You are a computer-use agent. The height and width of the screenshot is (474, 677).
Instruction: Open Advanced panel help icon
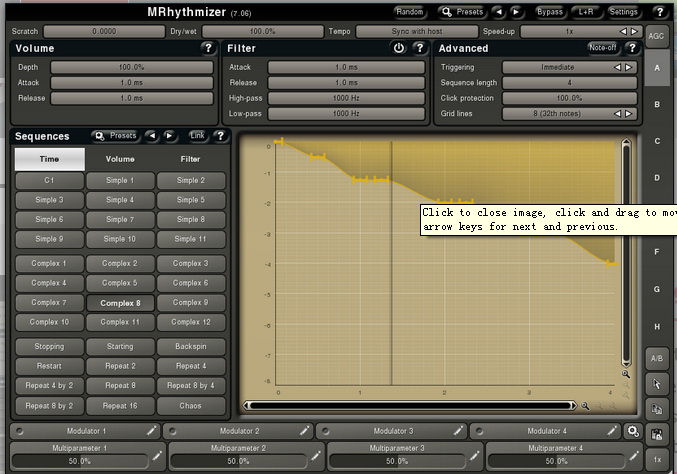pos(632,48)
